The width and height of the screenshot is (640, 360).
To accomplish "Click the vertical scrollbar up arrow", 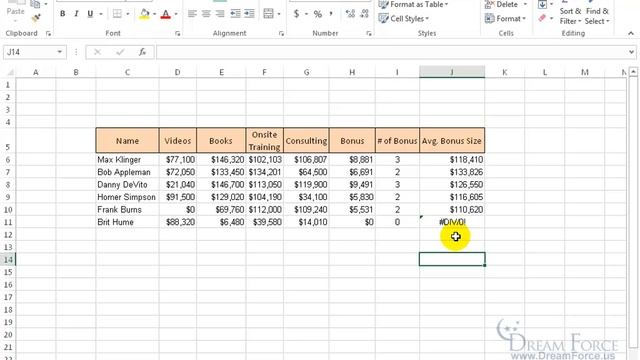I will pos(633,72).
